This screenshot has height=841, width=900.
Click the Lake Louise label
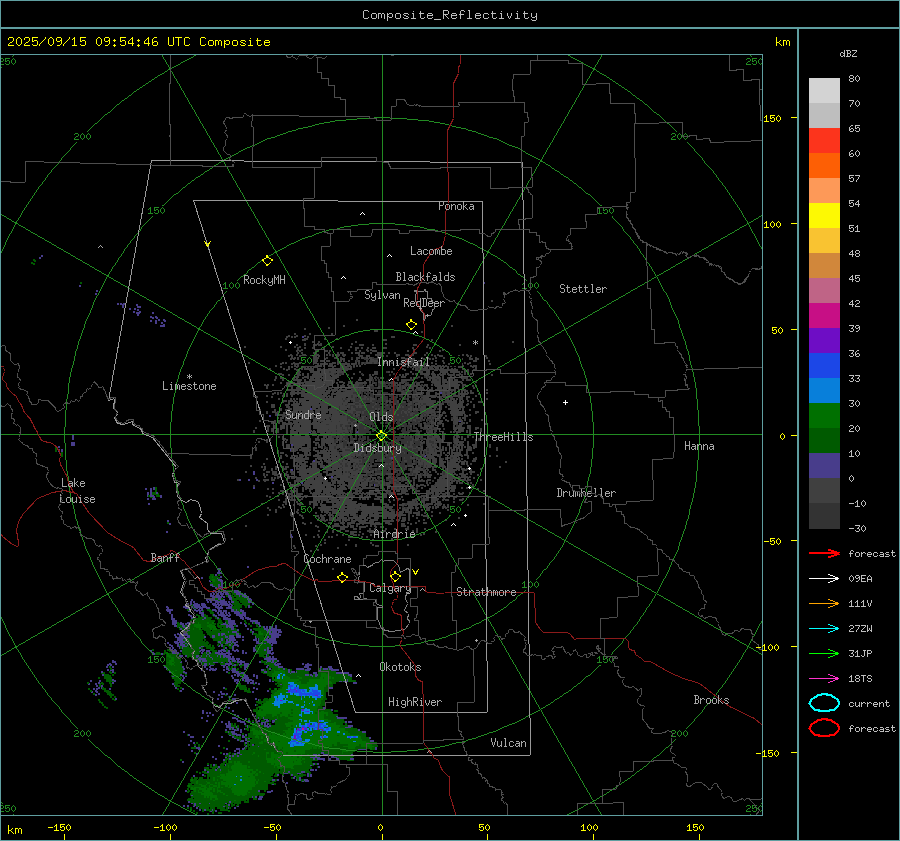[77, 491]
